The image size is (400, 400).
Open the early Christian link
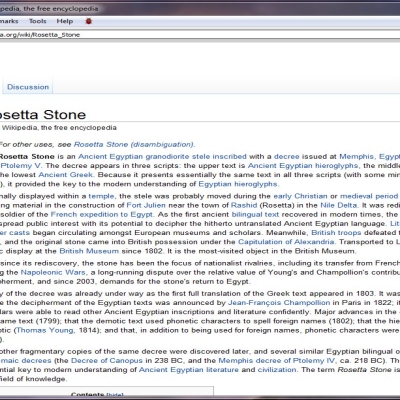(300, 196)
